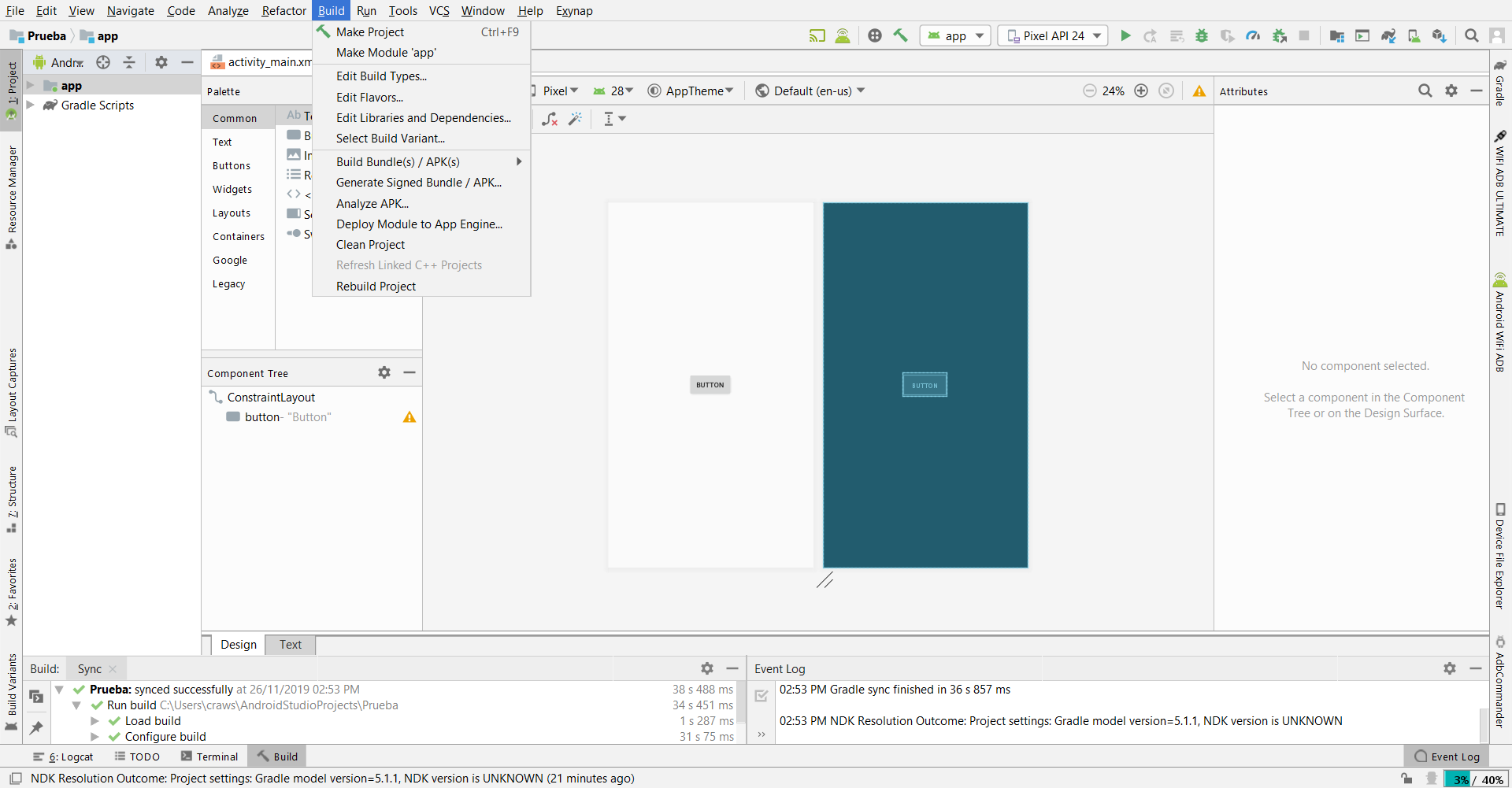
Task: Expand the Configure build node
Action: pyautogui.click(x=94, y=737)
